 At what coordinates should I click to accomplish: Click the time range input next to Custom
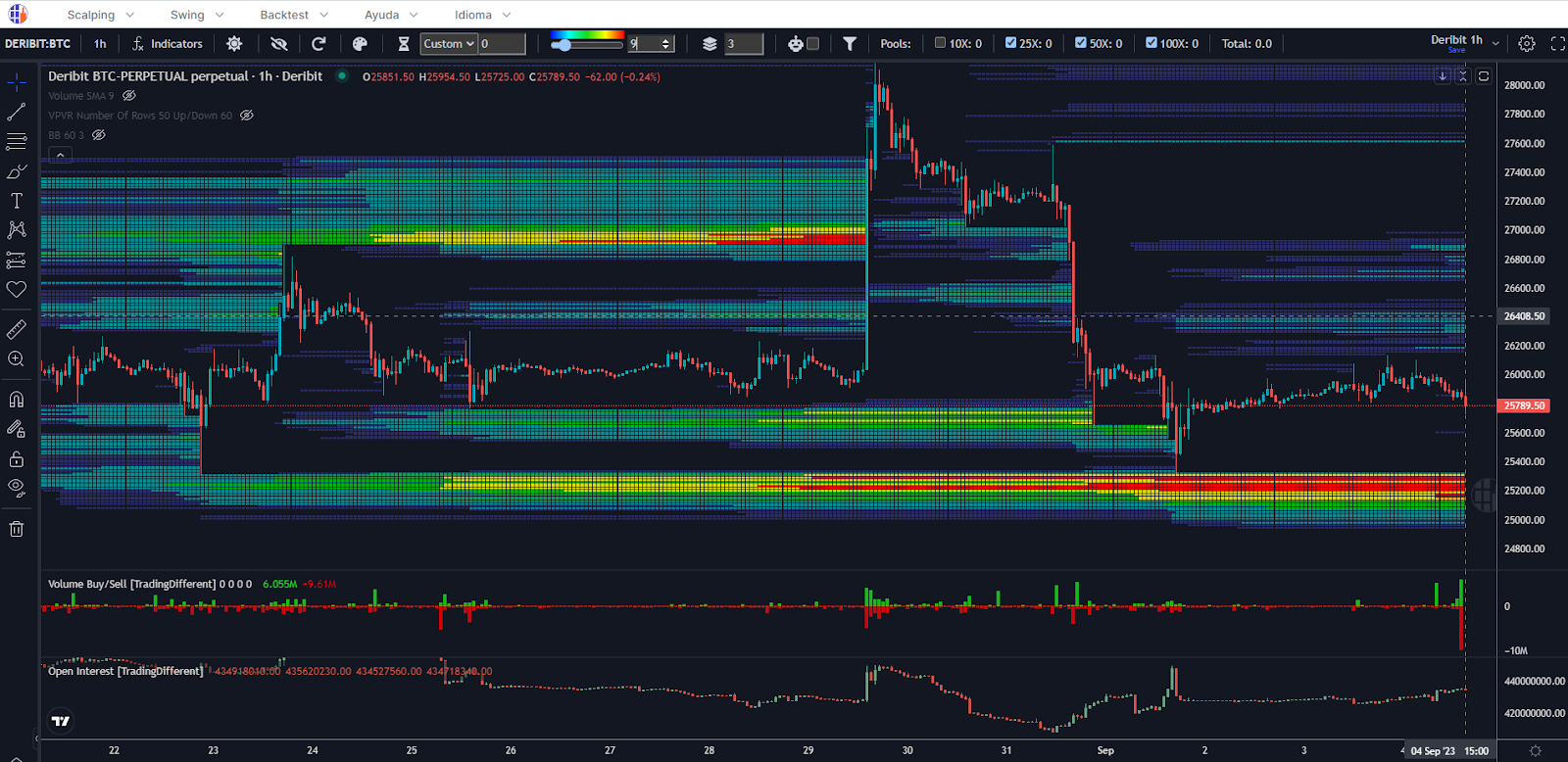click(x=502, y=44)
